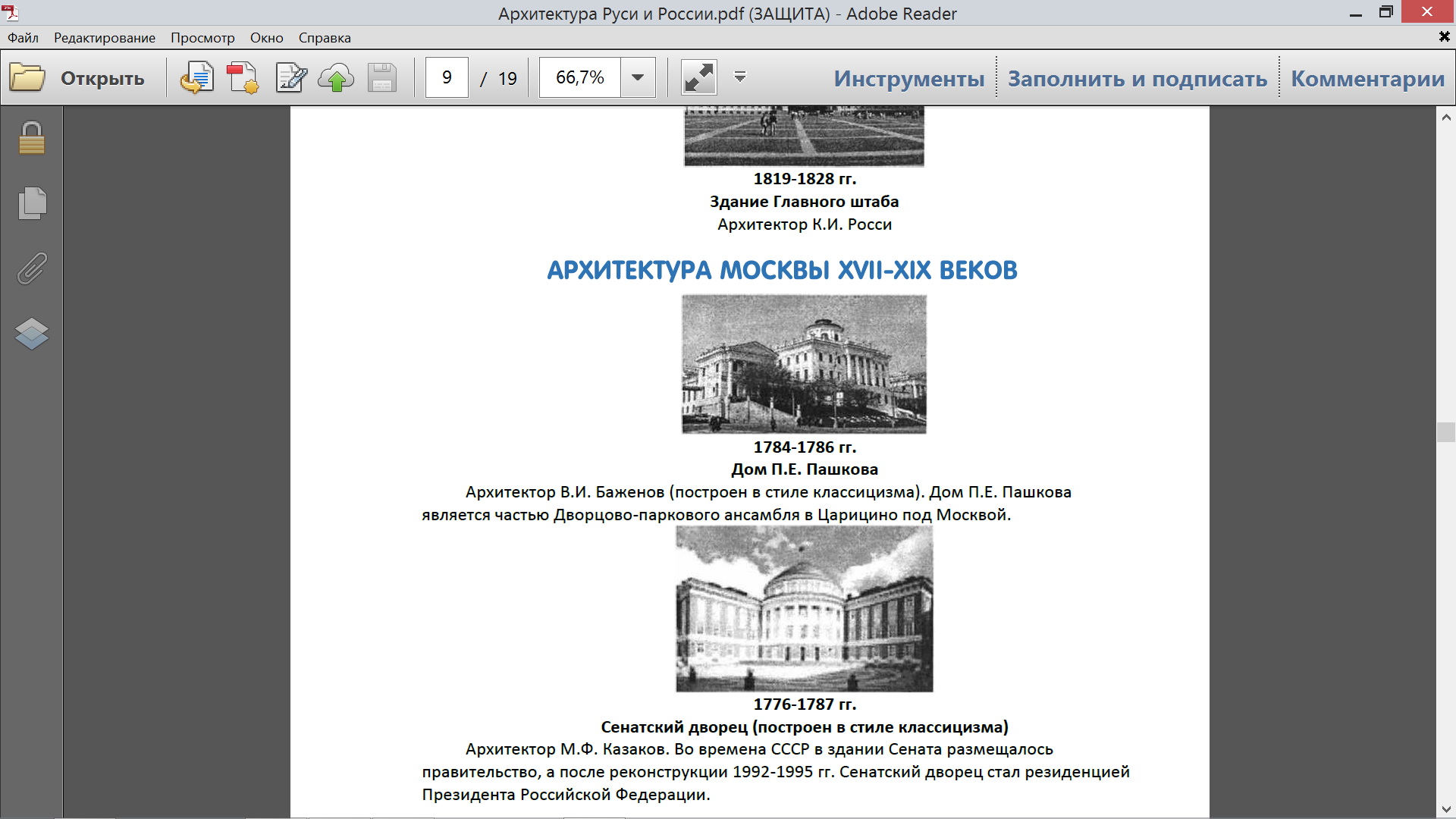Click the date text 1784-1786 гг.
The width and height of the screenshot is (1456, 819).
(805, 447)
